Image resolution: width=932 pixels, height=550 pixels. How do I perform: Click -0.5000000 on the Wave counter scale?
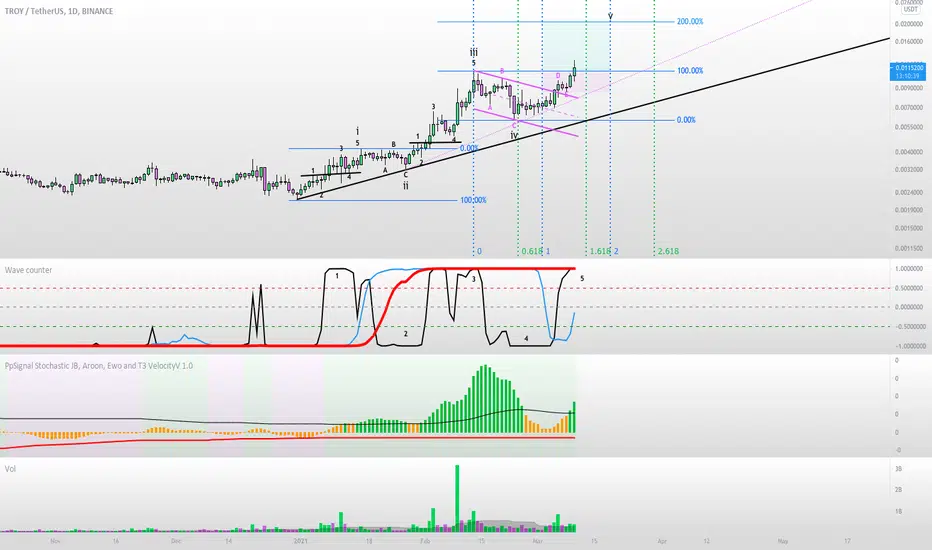tap(910, 326)
